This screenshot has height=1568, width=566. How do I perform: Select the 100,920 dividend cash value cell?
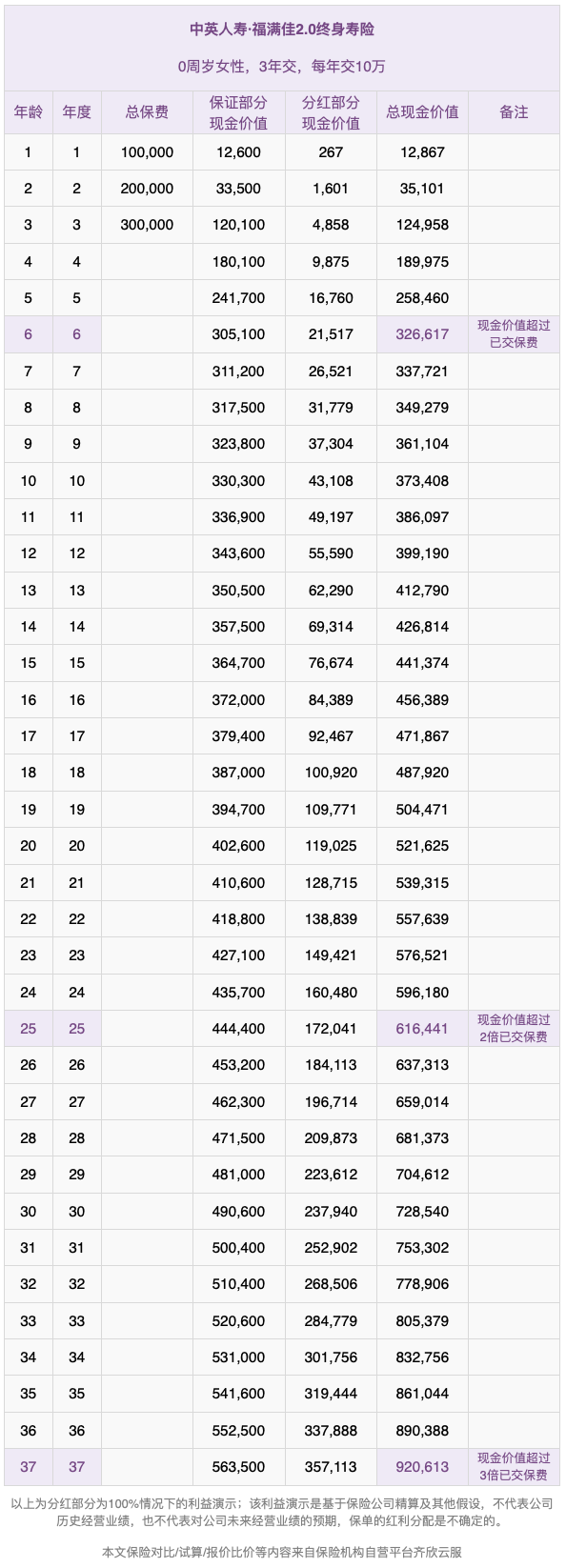click(x=331, y=773)
